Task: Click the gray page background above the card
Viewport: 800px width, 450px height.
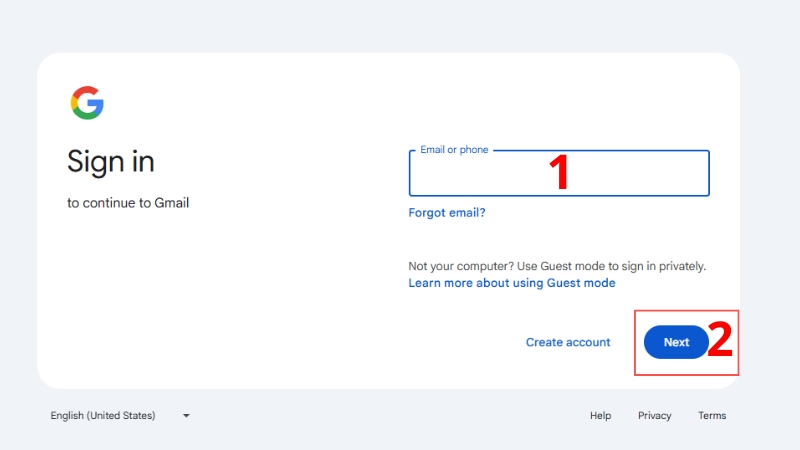Action: click(400, 25)
